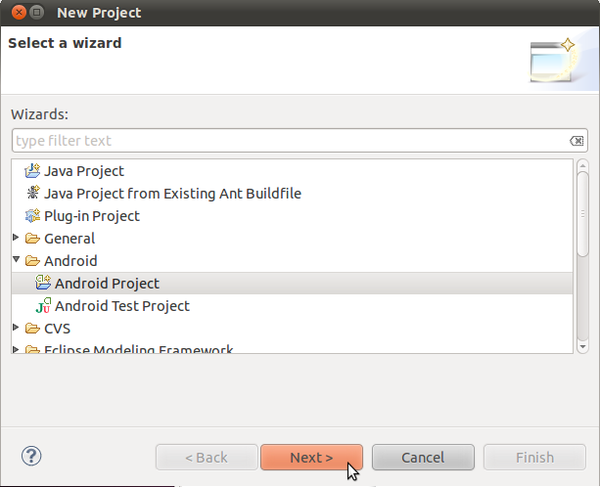The width and height of the screenshot is (600, 487).
Task: Expand the CVS category
Action: click(x=16, y=327)
